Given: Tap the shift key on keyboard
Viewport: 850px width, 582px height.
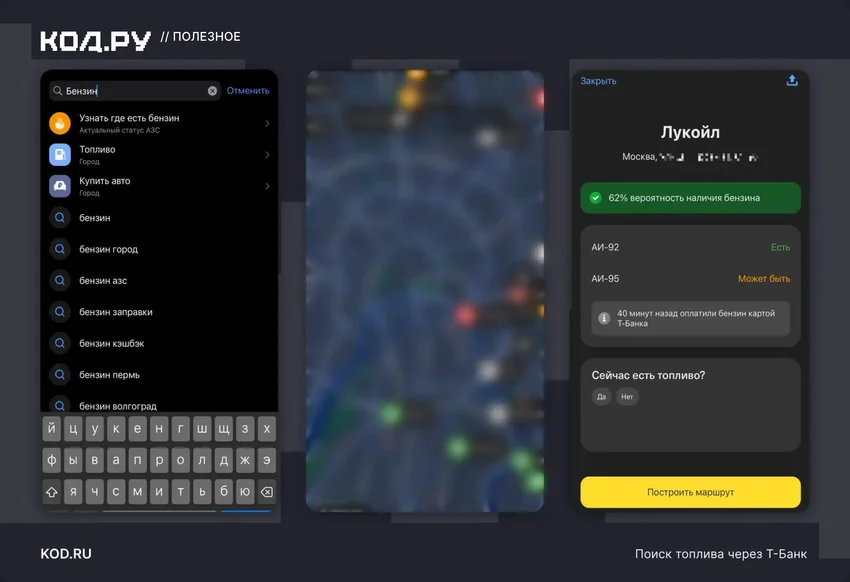Looking at the screenshot, I should click(x=51, y=492).
